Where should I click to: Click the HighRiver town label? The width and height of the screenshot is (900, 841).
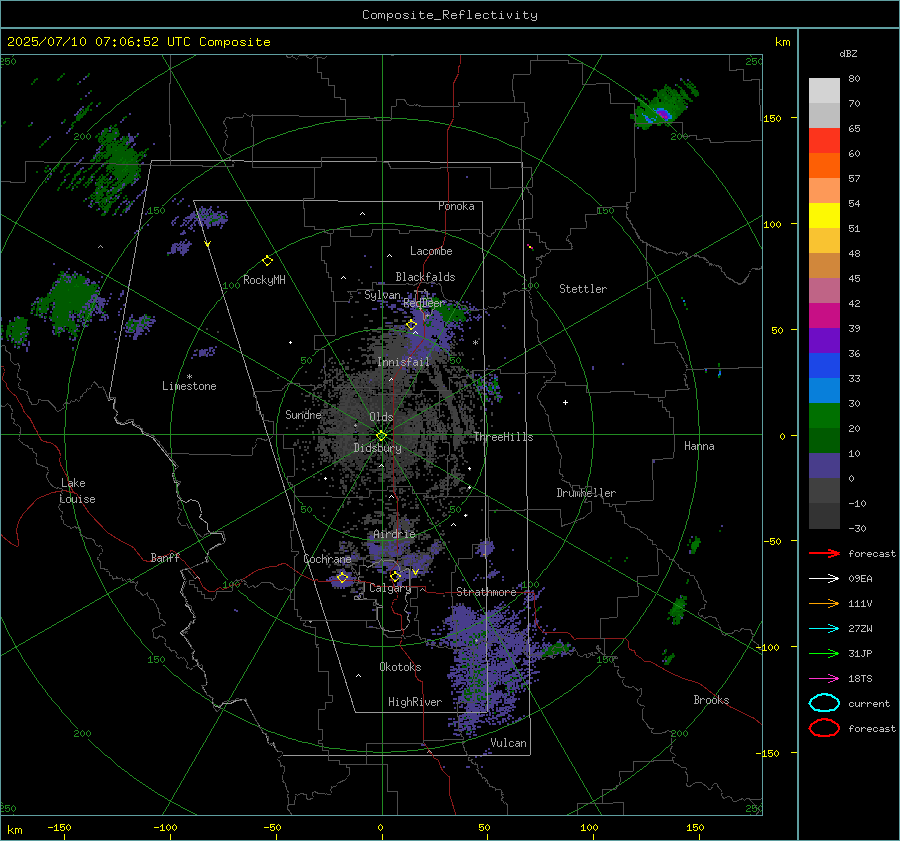(x=415, y=702)
